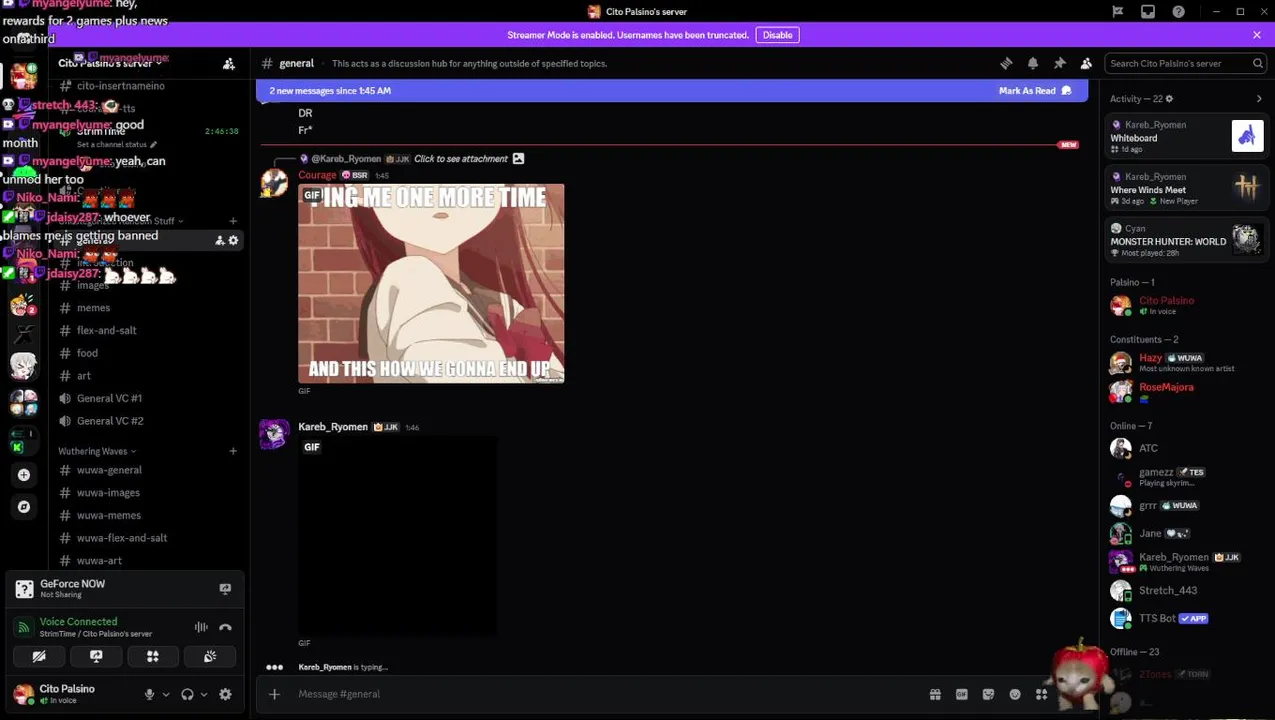This screenshot has width=1275, height=720.
Task: Disable Streamer Mode
Action: [x=777, y=35]
